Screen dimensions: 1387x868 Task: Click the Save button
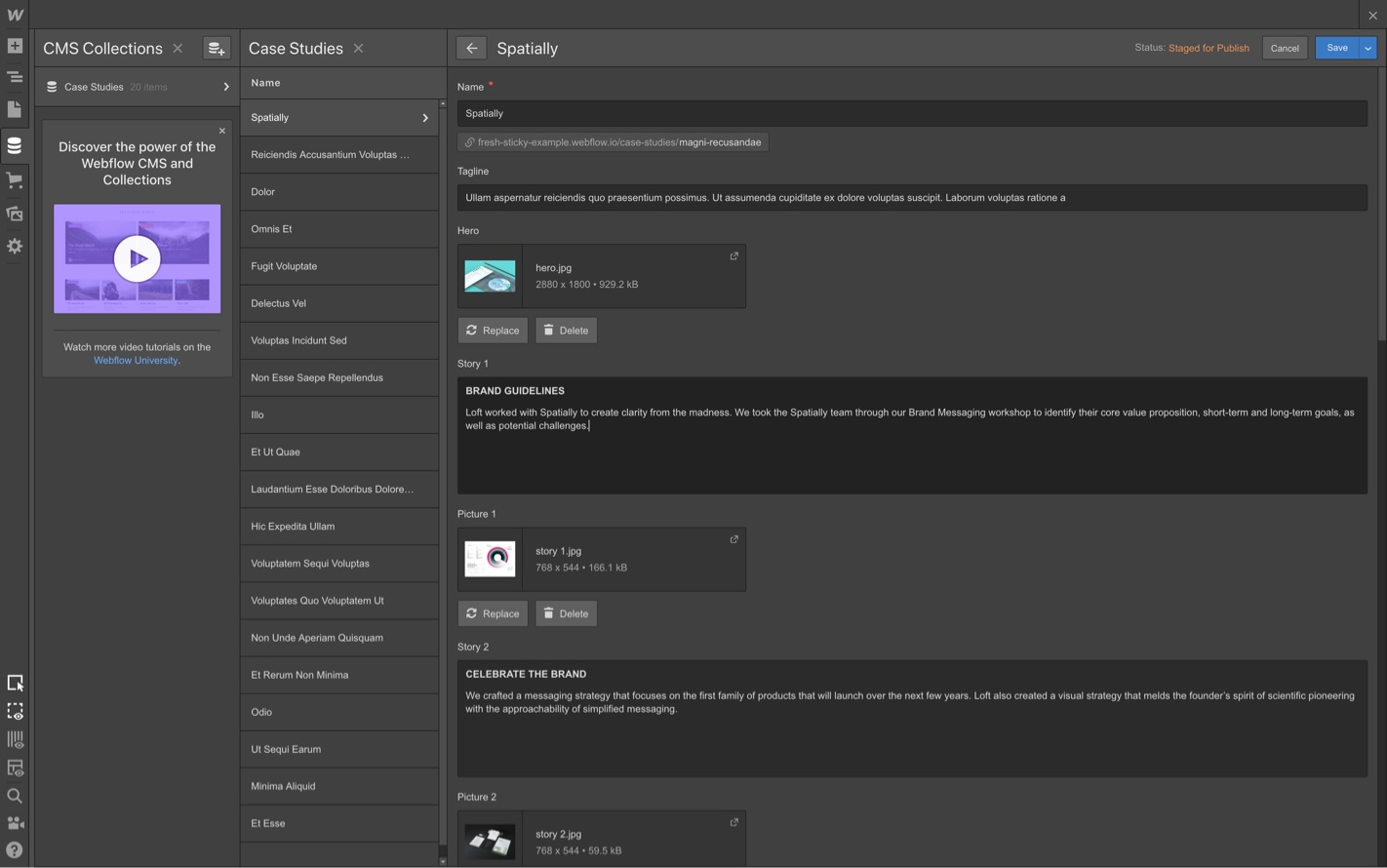1337,48
